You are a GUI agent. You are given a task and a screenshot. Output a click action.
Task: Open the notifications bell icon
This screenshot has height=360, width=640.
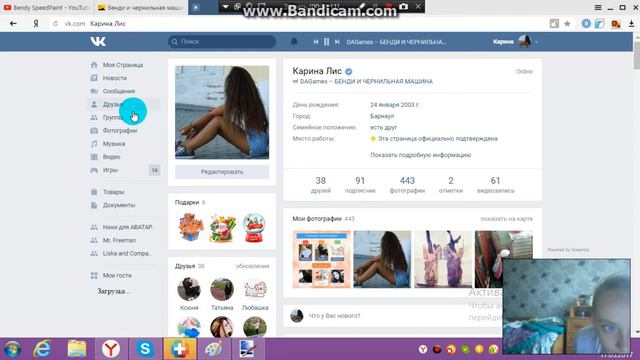pyautogui.click(x=294, y=42)
